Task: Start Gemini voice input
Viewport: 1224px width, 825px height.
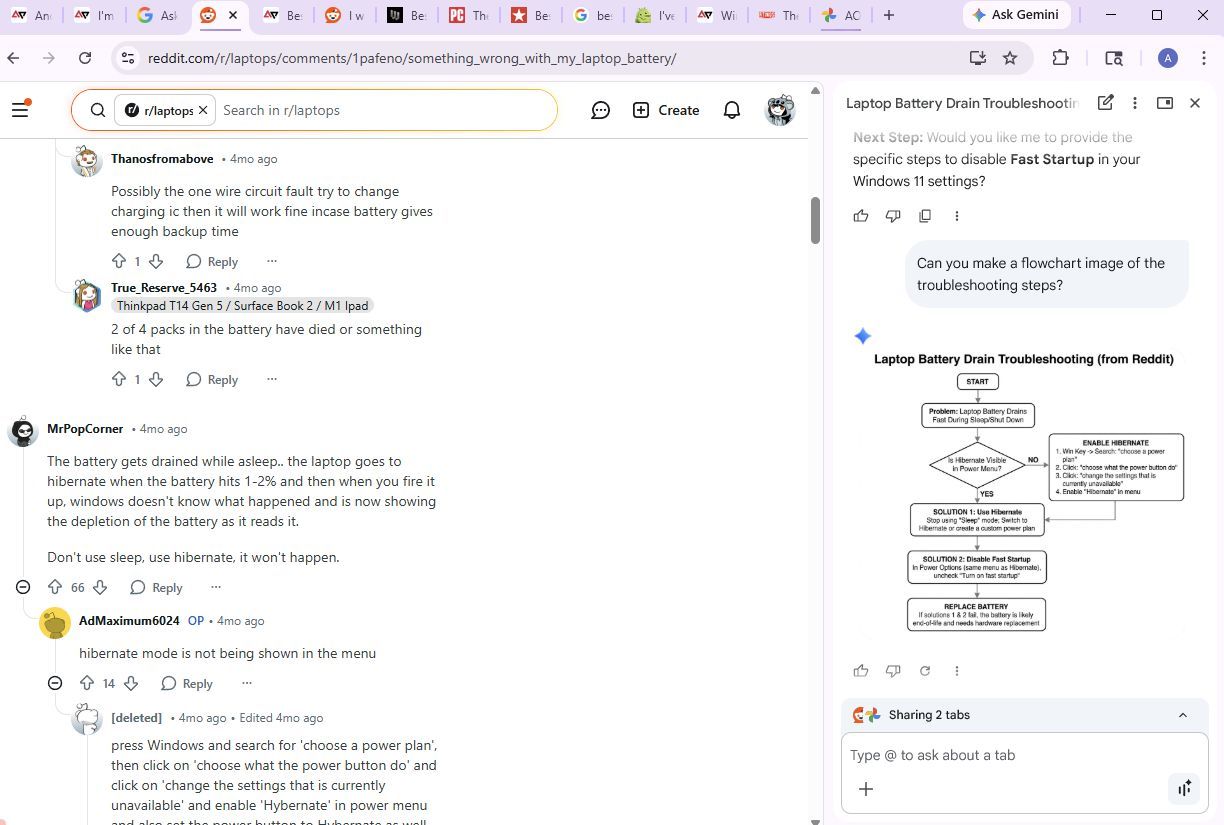Action: point(1184,789)
